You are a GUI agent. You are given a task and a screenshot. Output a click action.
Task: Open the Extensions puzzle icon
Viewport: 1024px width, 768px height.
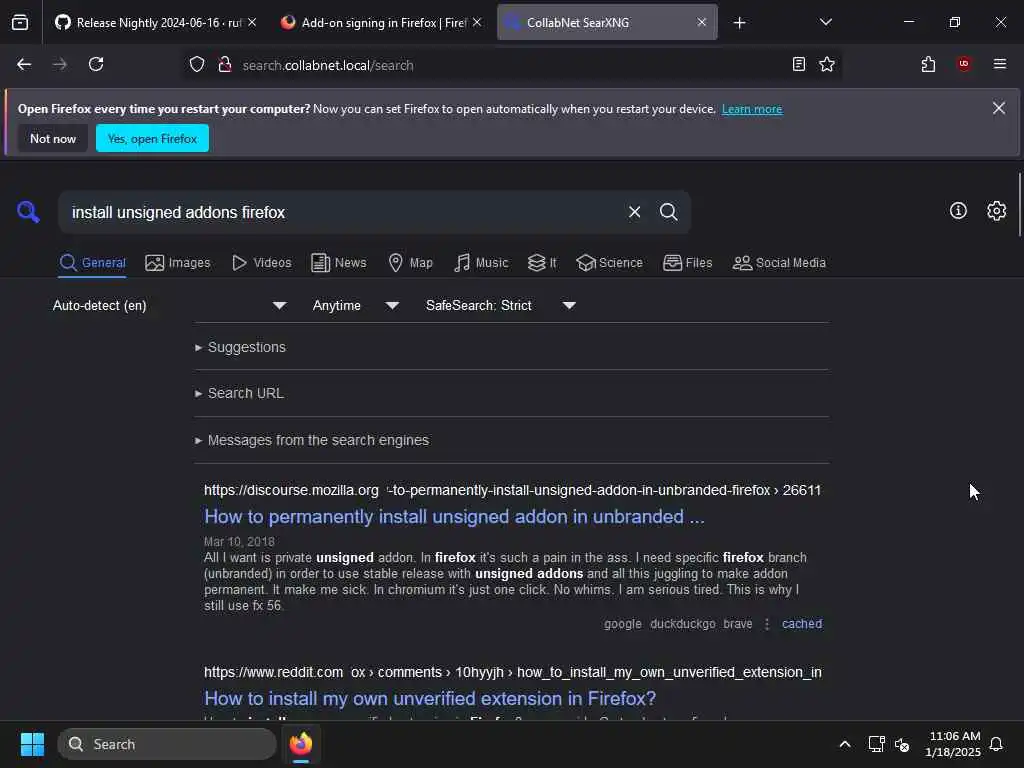(x=928, y=65)
